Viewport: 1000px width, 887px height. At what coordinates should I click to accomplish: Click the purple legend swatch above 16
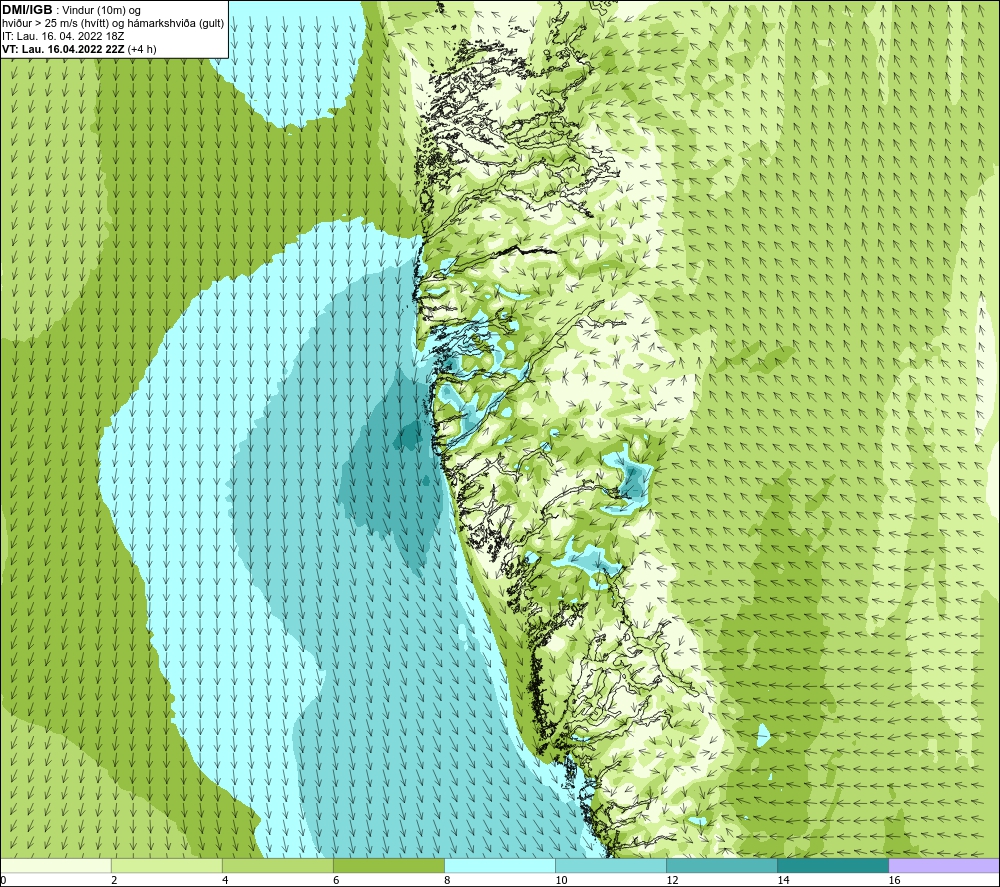click(944, 865)
